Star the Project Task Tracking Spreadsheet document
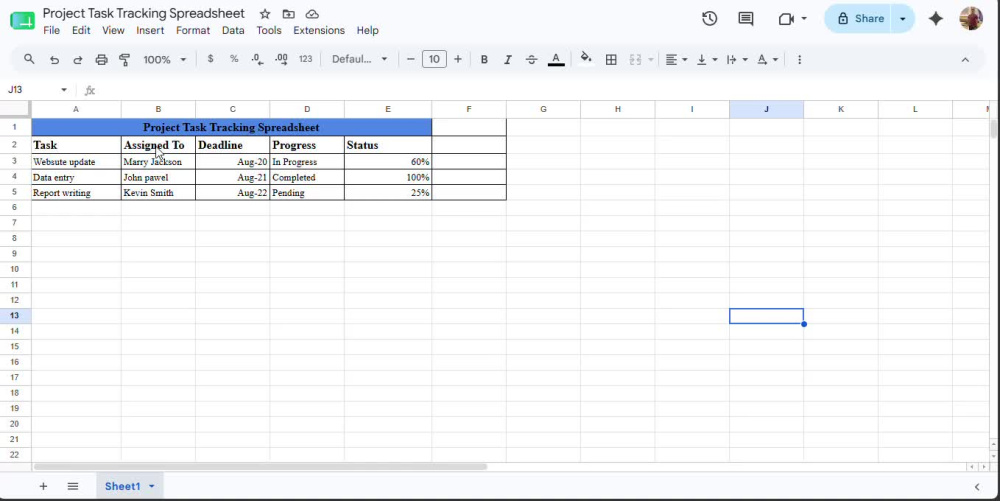Screen dimensions: 1000x501 click(x=265, y=14)
